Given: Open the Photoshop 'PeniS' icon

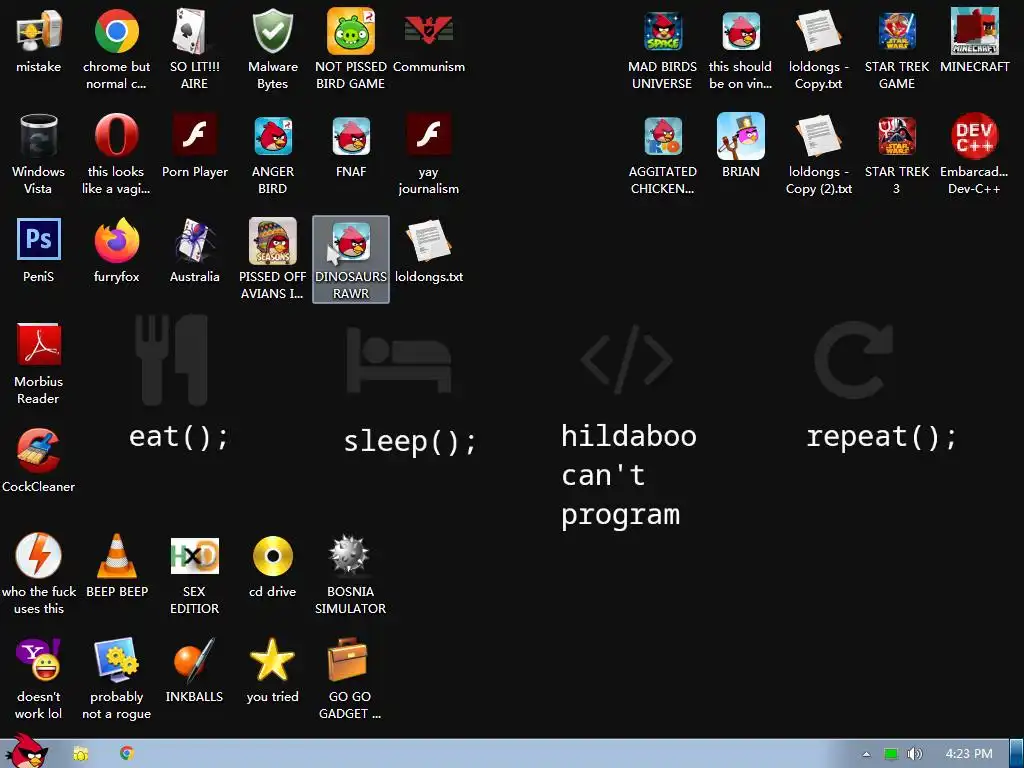Looking at the screenshot, I should [x=39, y=239].
